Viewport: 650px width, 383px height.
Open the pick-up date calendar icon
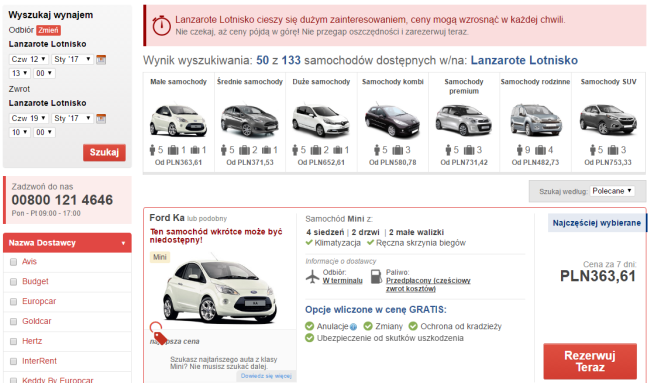(101, 59)
